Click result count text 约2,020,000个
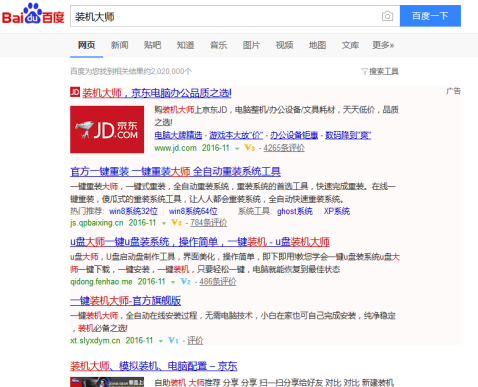The height and width of the screenshot is (387, 478). tap(167, 71)
